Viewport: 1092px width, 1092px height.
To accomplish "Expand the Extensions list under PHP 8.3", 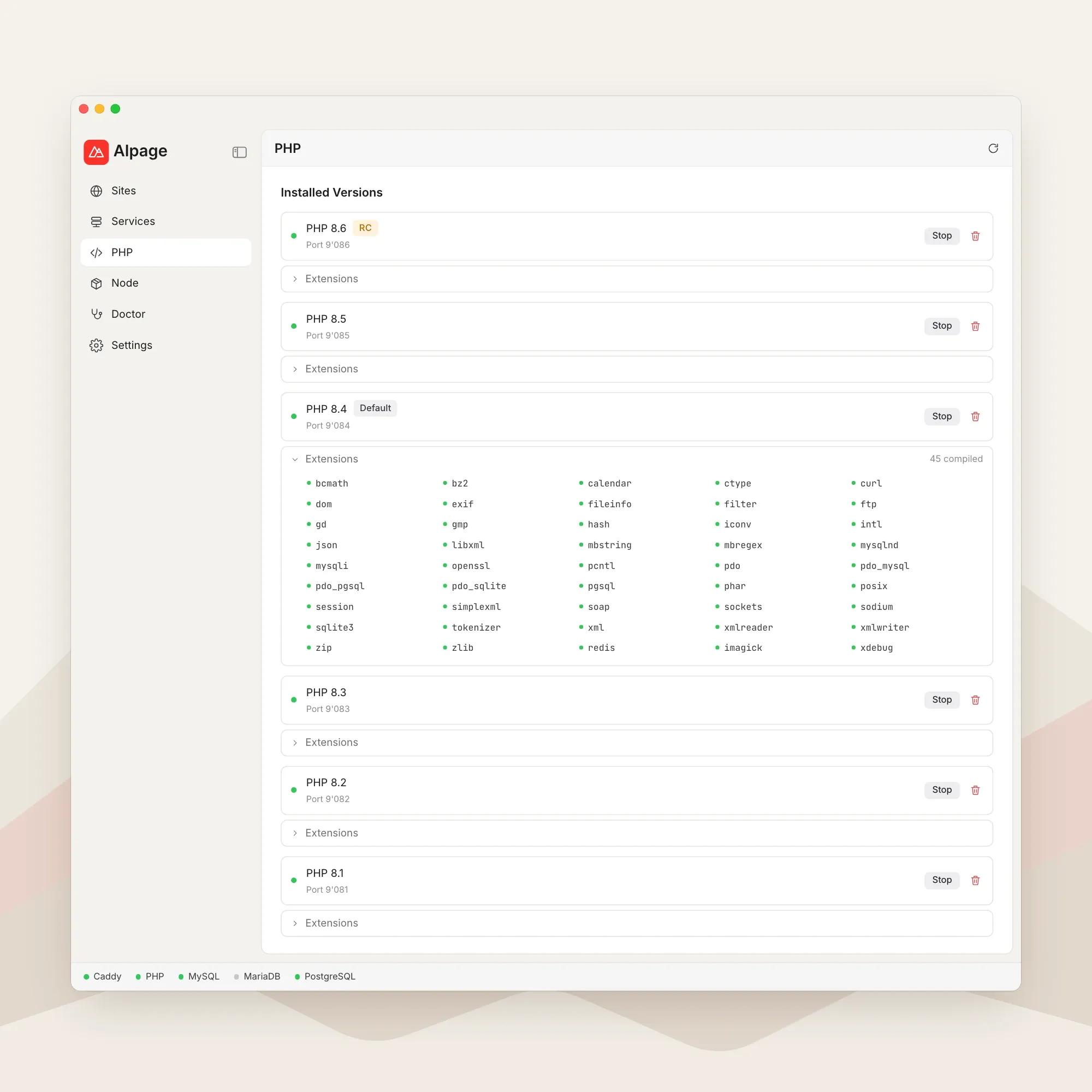I will coord(637,743).
